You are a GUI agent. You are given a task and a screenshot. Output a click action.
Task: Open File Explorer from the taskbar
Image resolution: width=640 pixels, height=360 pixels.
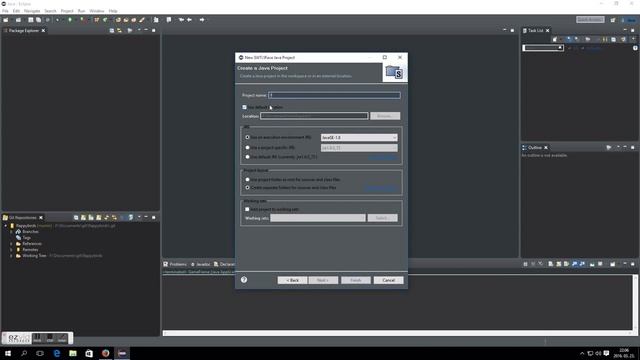73,353
